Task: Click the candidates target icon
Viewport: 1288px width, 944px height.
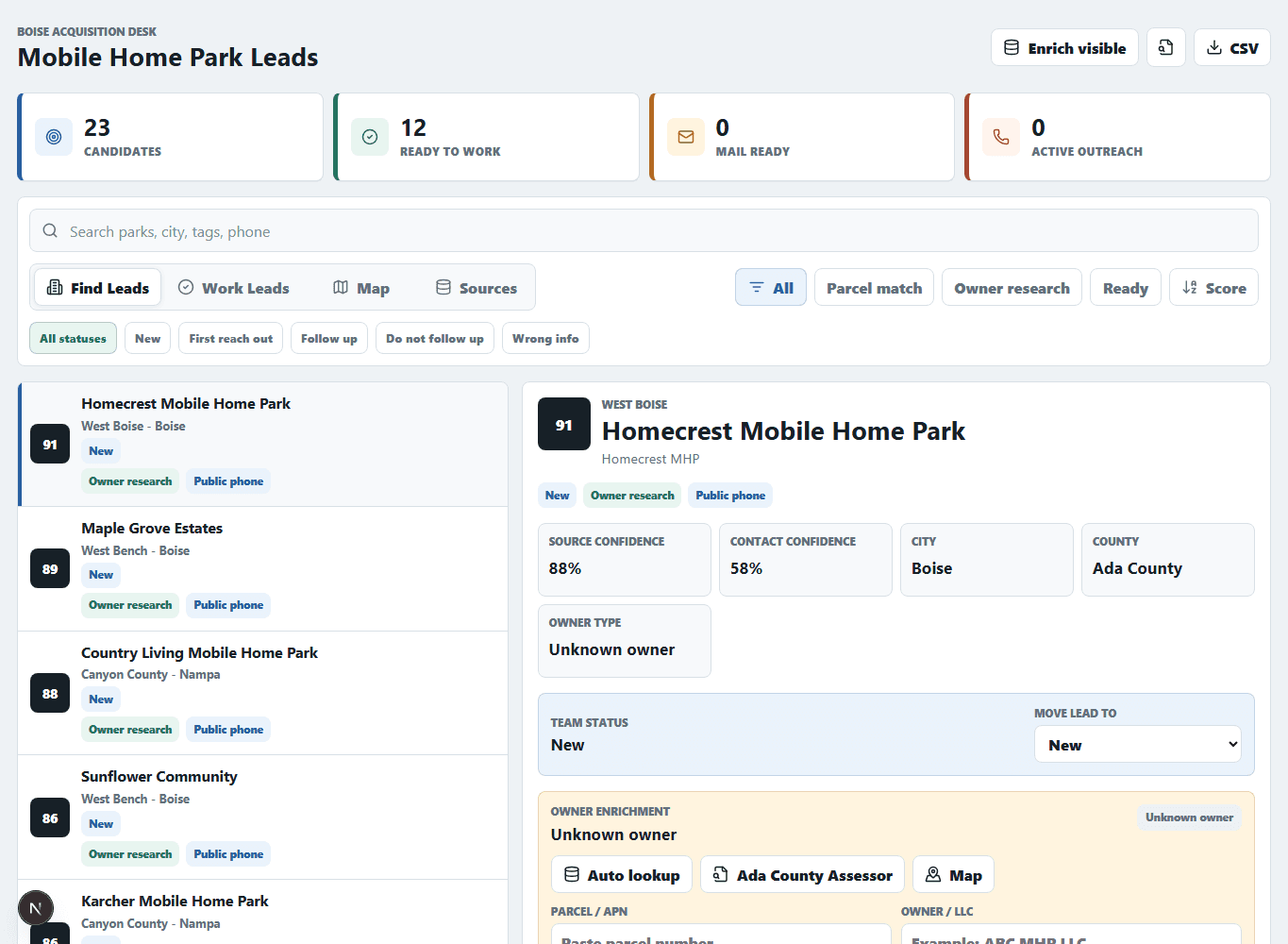Action: click(54, 137)
